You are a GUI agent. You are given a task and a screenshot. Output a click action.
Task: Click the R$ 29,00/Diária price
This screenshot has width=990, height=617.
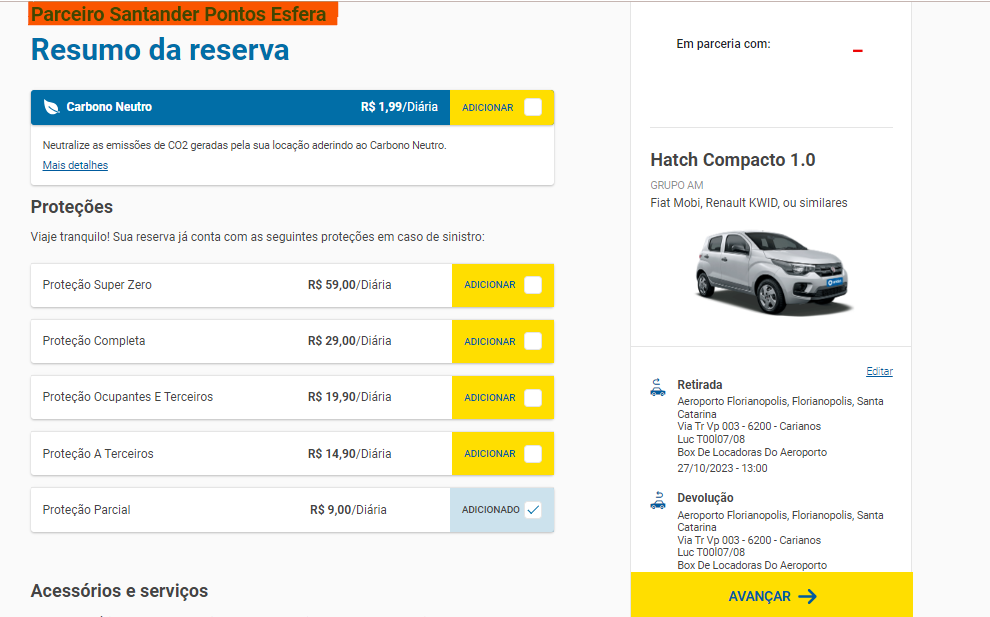[x=349, y=340]
